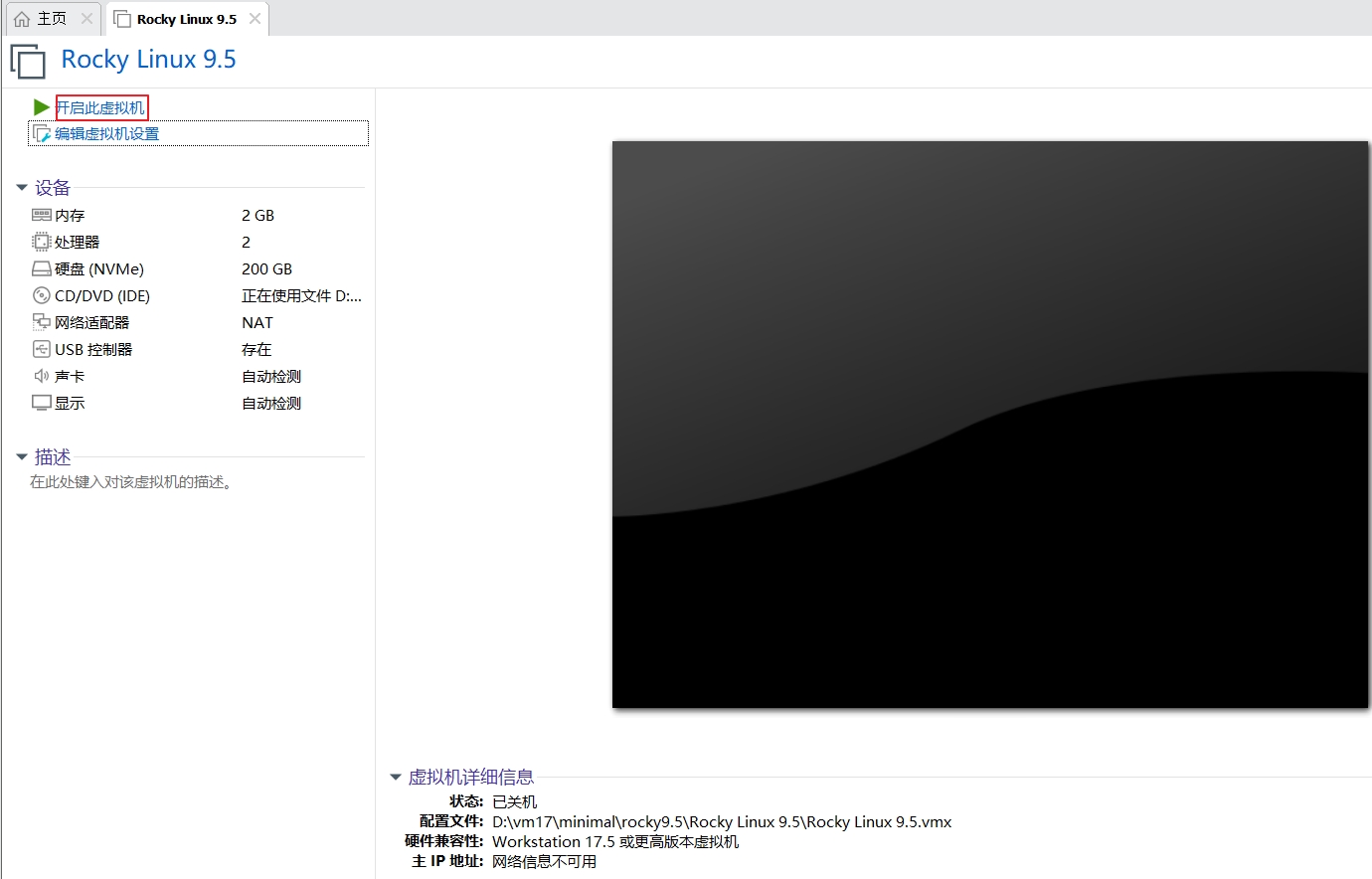Click the 正在使用文件 D:... value
Image resolution: width=1372 pixels, height=879 pixels.
pos(301,295)
